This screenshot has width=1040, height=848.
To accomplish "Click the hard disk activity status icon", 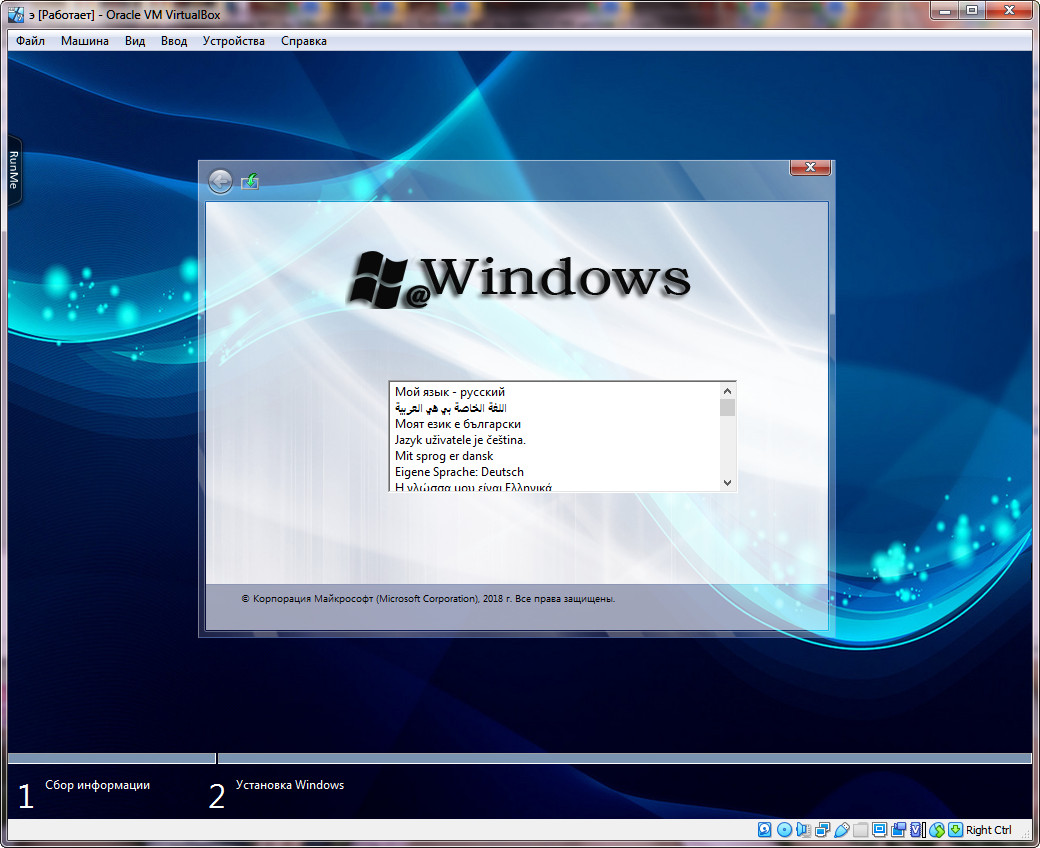I will (x=765, y=829).
